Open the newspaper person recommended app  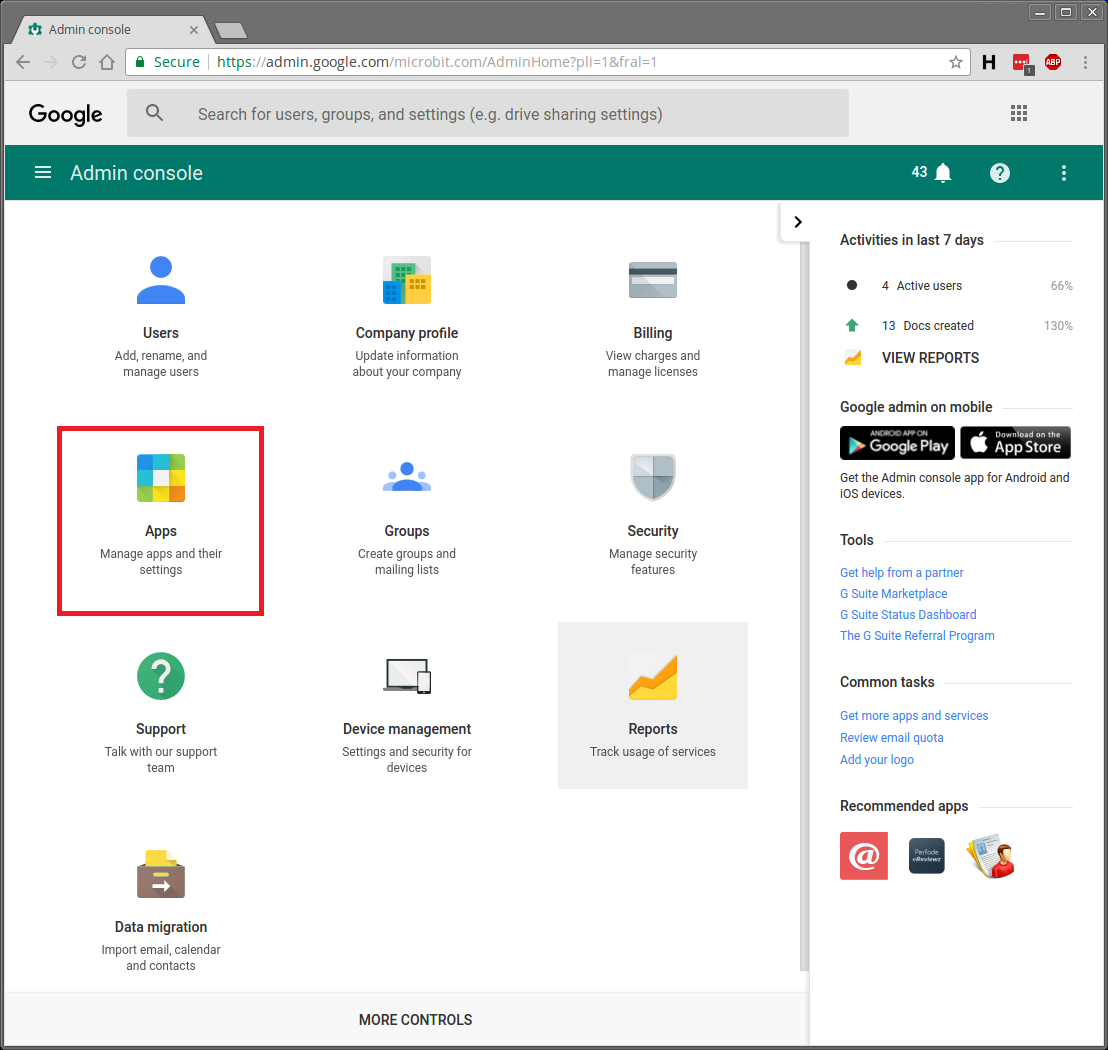click(x=991, y=856)
